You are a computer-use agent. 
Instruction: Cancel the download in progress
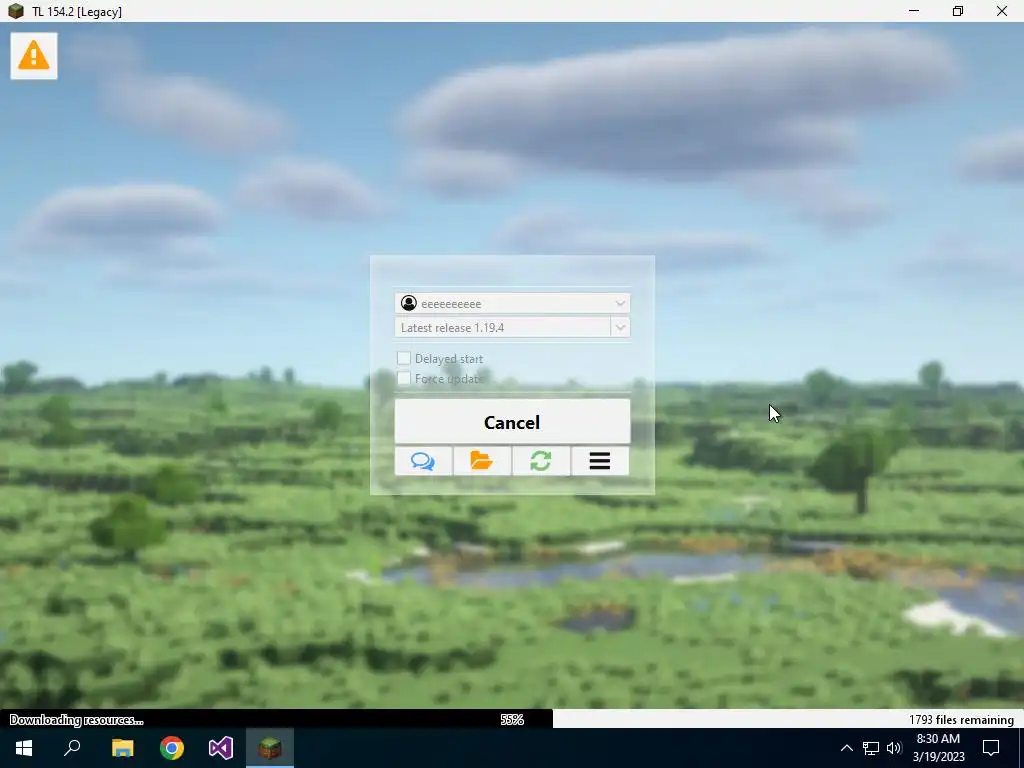[513, 422]
